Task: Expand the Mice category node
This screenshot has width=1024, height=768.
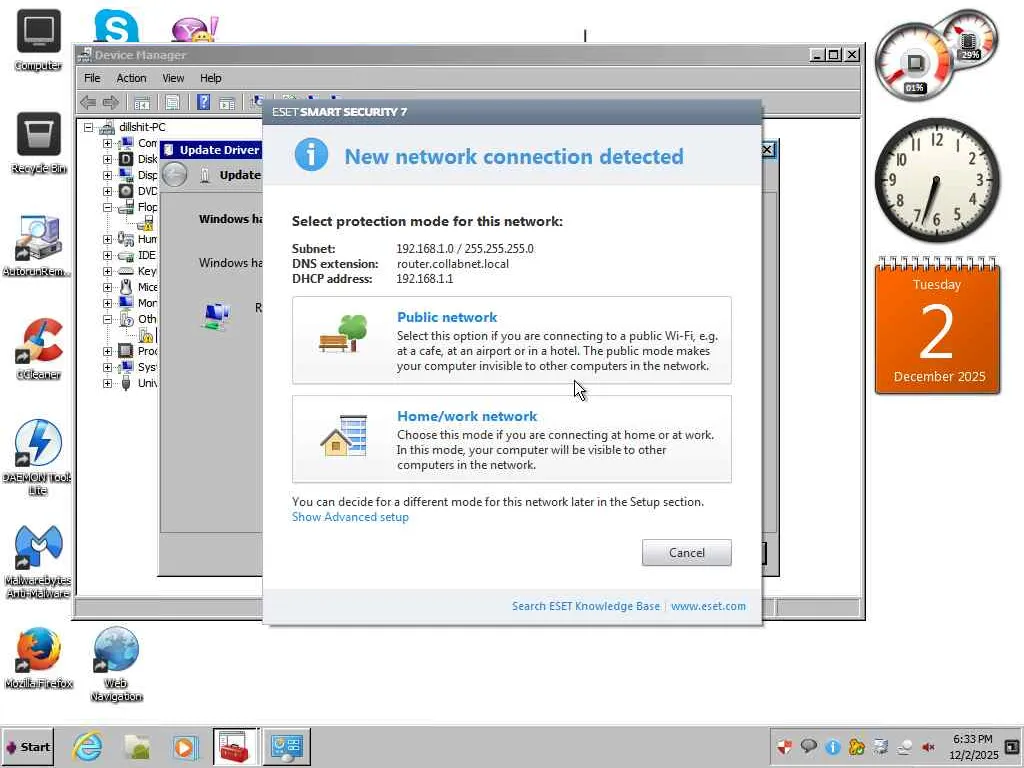Action: [x=107, y=287]
